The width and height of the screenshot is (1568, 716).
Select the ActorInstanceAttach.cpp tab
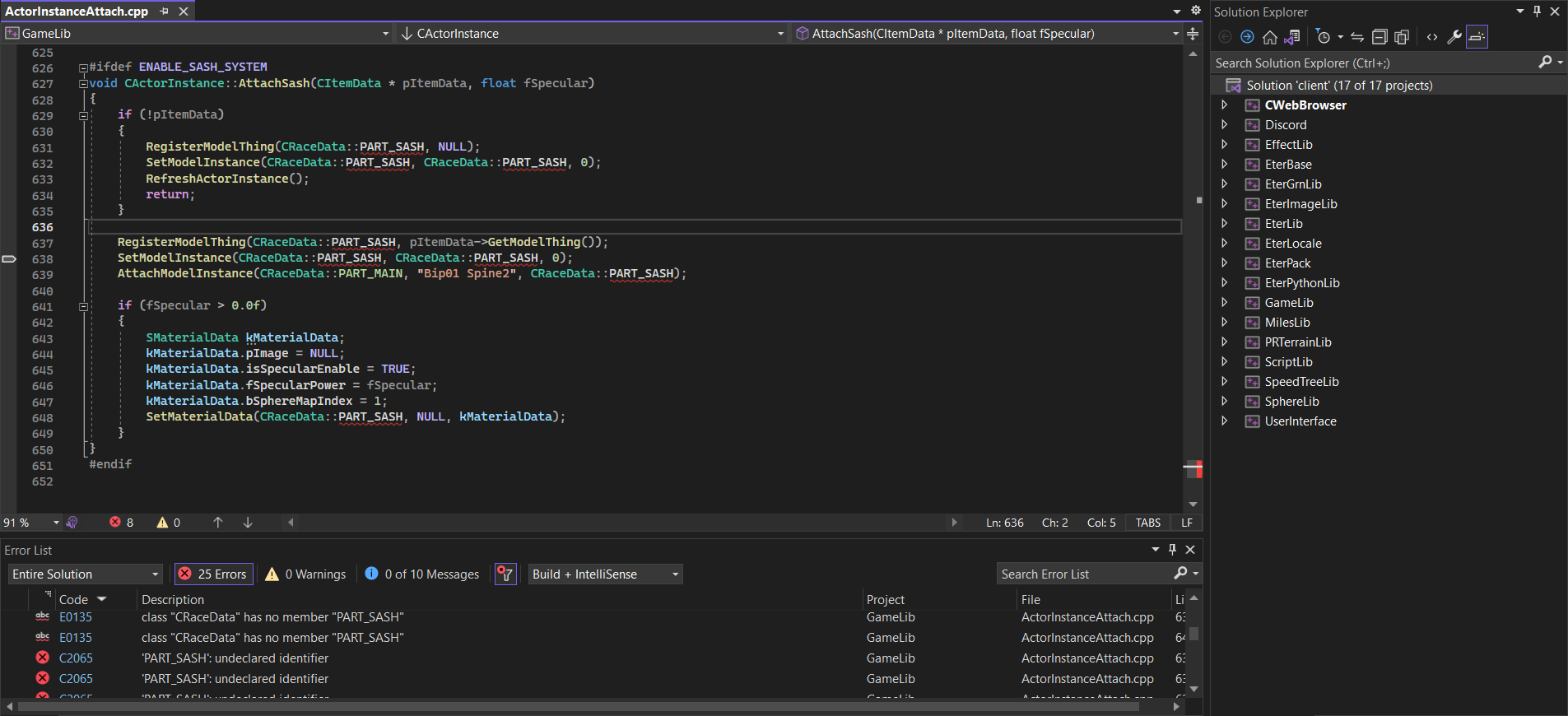pyautogui.click(x=77, y=12)
